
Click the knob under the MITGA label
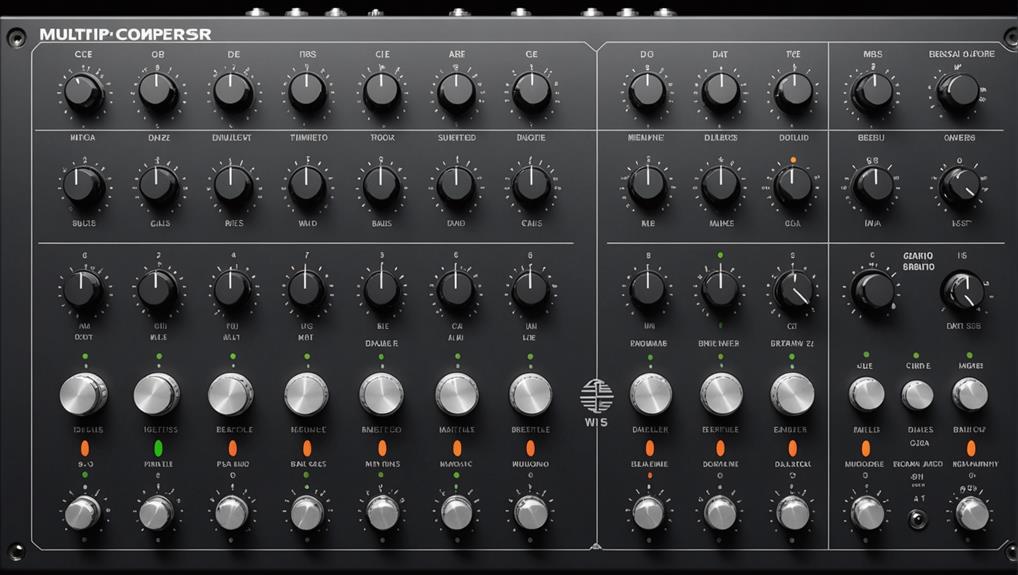83,186
